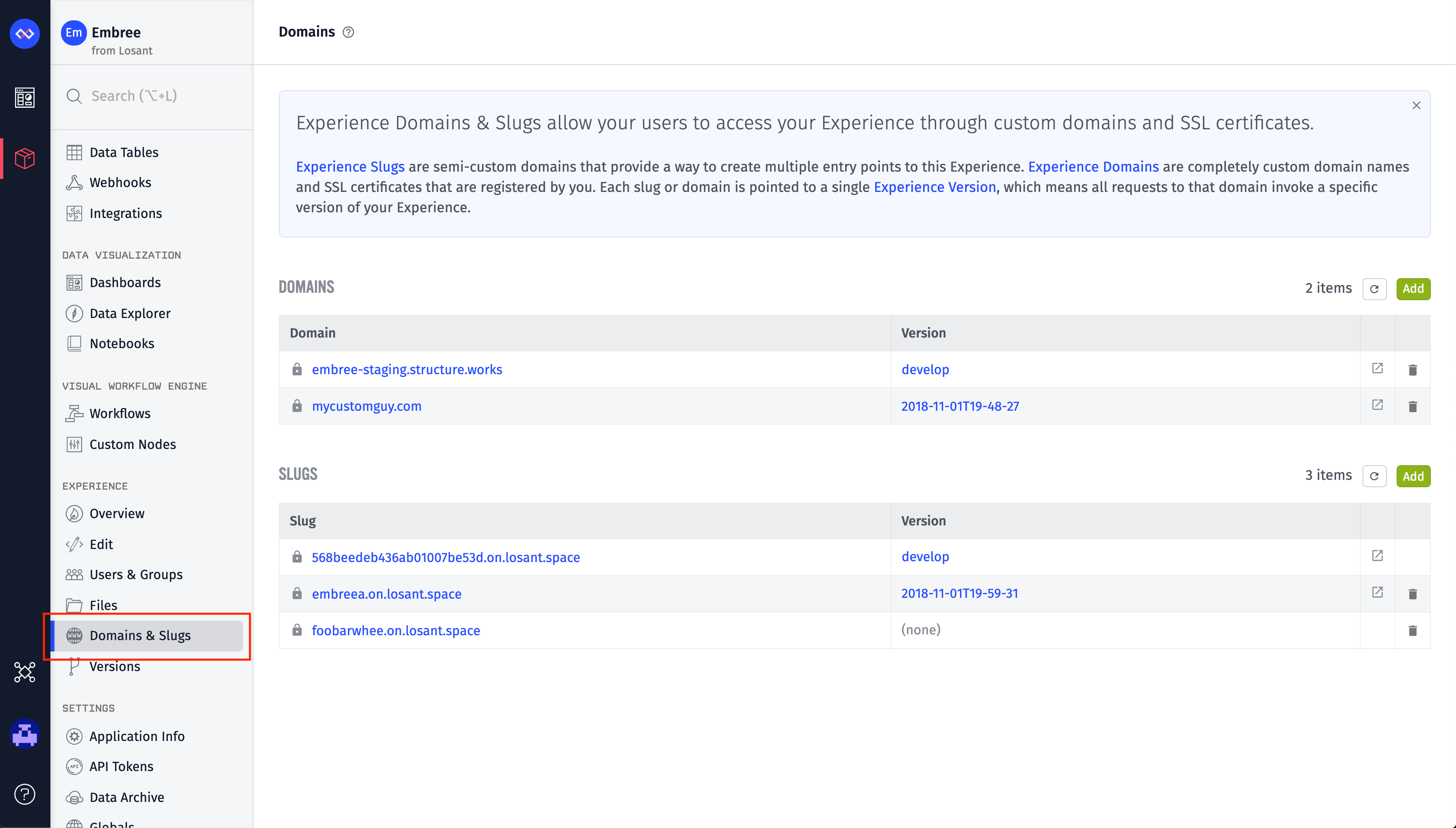Screen dimensions: 1456x828
Task: Open embree-staging.structure.works in new tab icon
Action: point(1378,368)
